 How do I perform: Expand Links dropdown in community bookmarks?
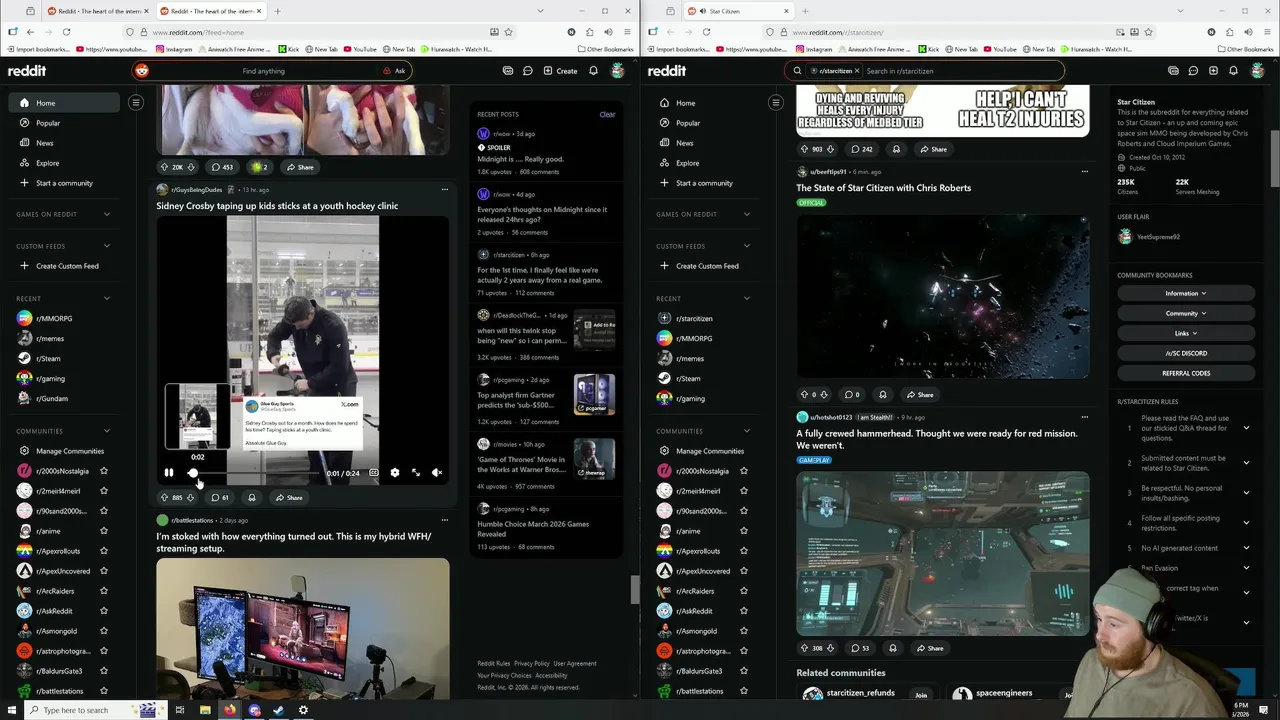pos(1186,333)
